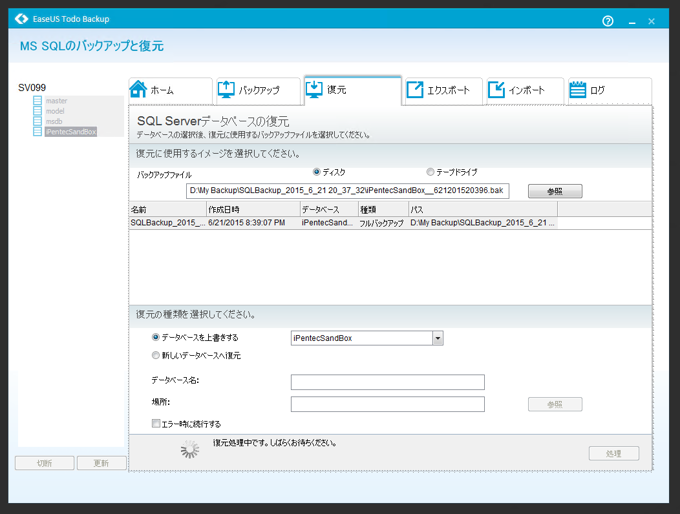Enable エラー時に続行する checkbox

click(156, 424)
